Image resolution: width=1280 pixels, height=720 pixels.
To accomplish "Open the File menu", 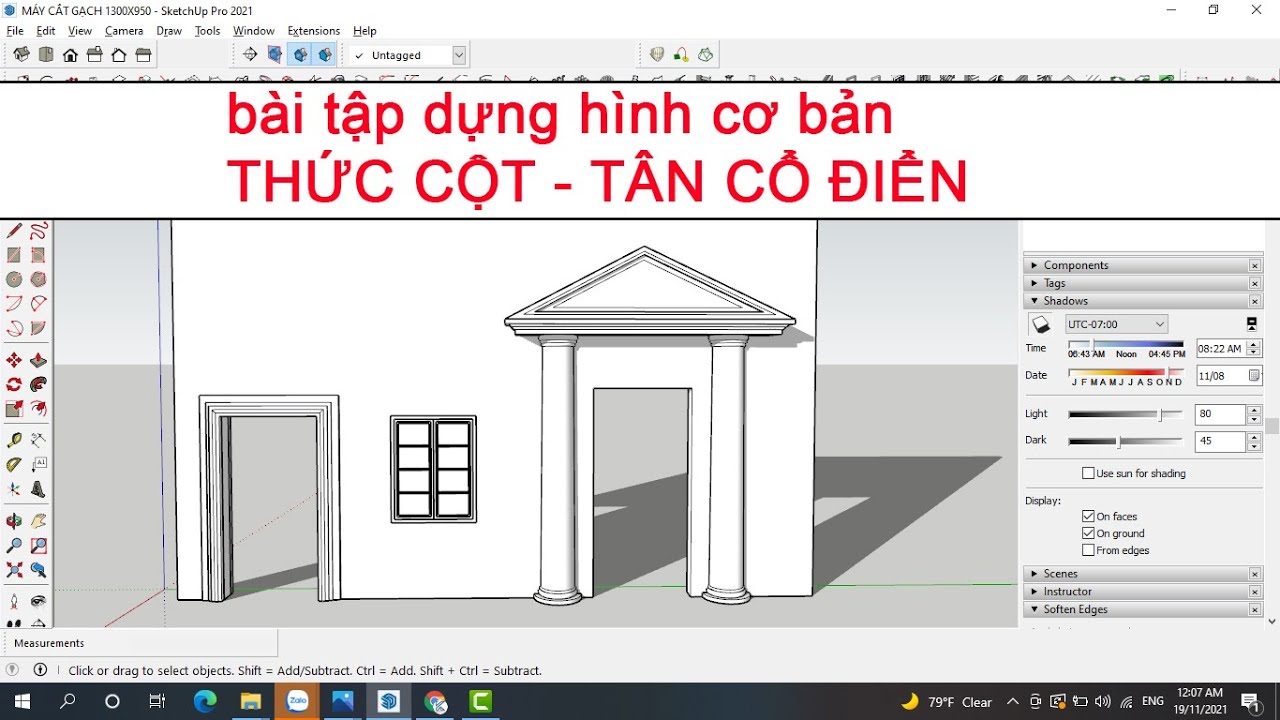I will (x=15, y=31).
